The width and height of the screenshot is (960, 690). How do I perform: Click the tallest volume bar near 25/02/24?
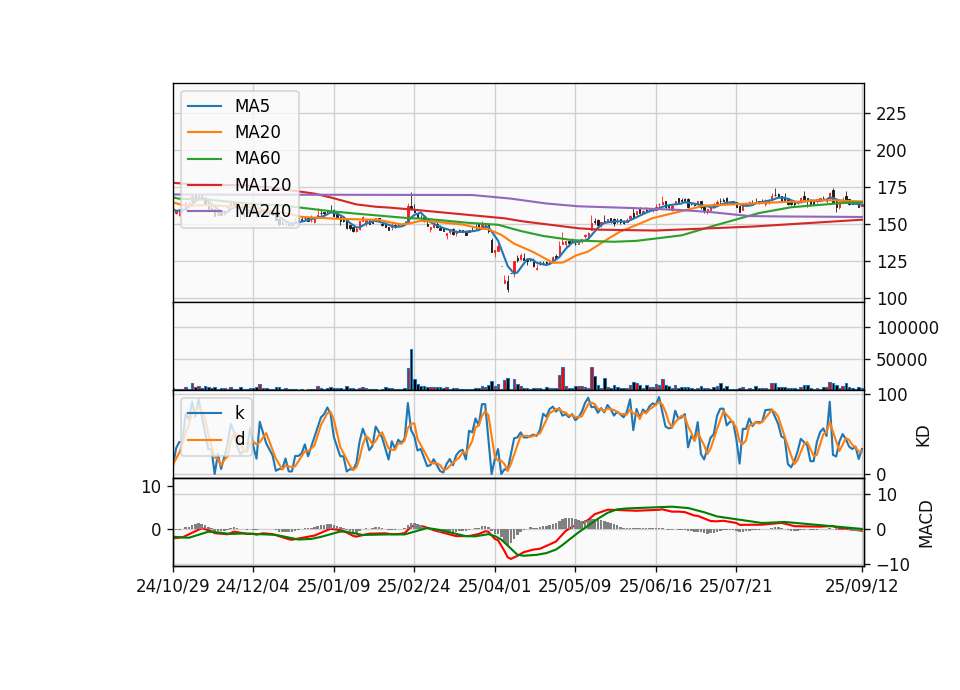(411, 370)
